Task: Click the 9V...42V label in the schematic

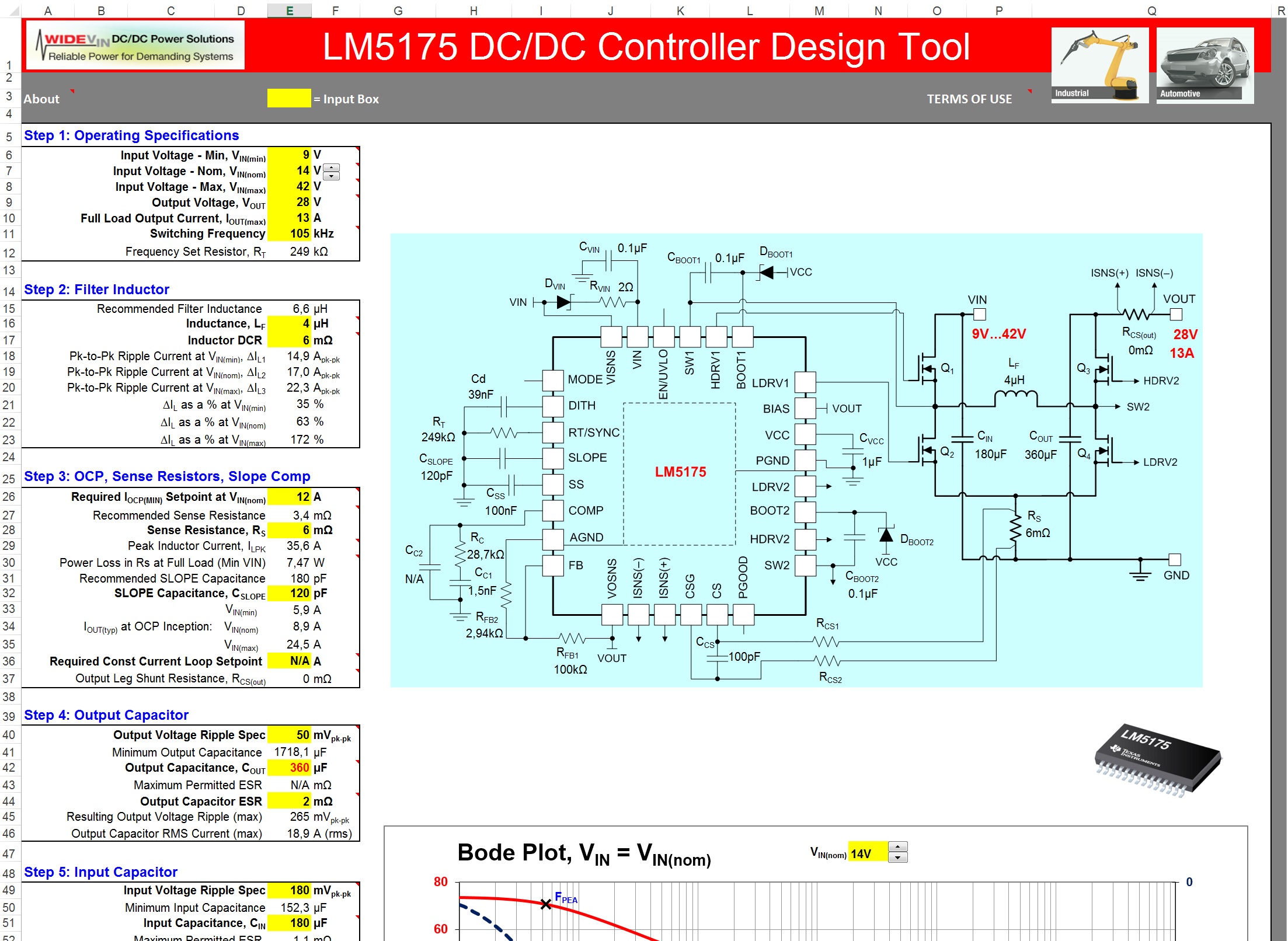Action: (998, 334)
